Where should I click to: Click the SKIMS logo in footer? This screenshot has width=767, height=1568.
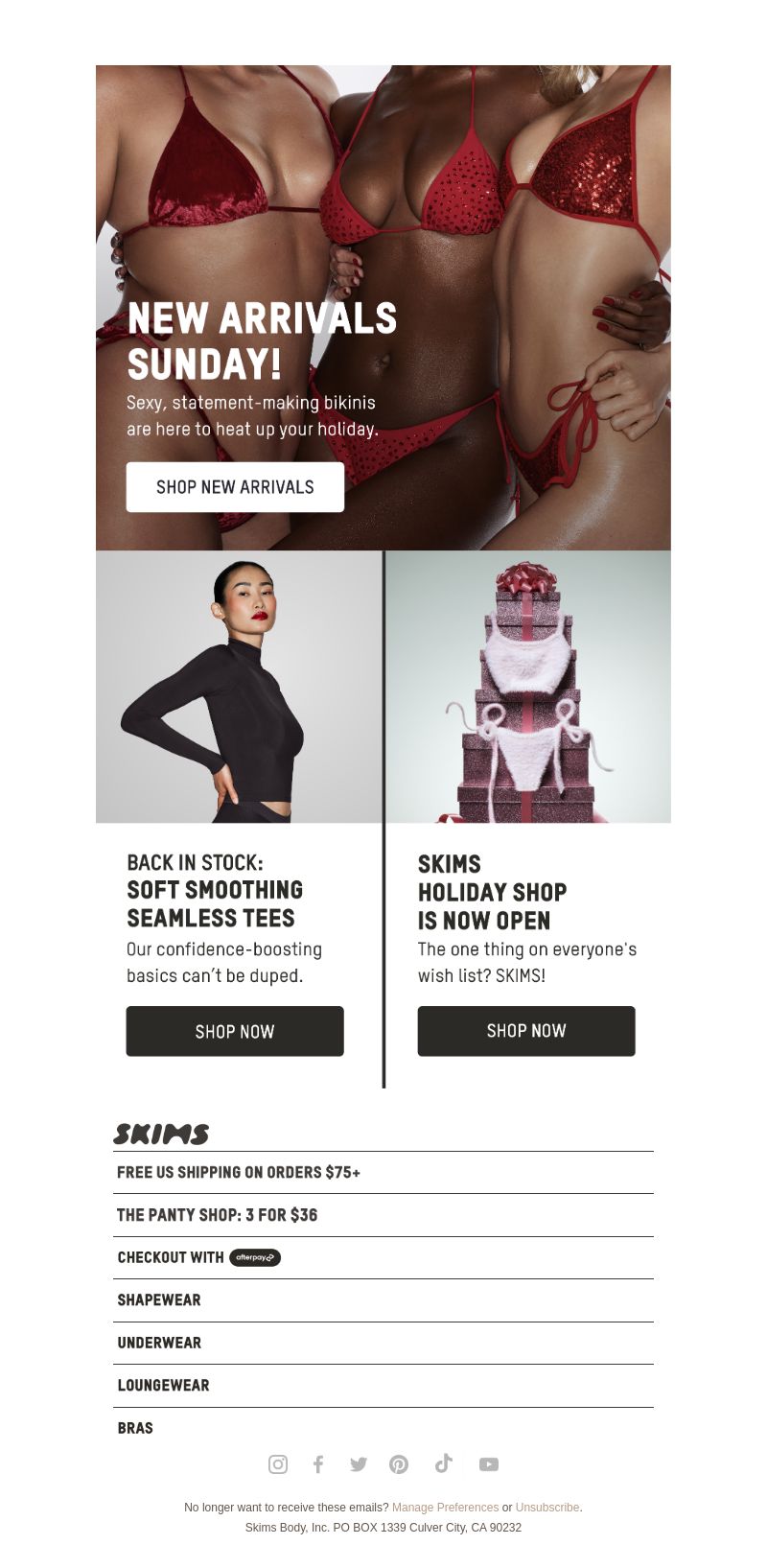tap(161, 1134)
